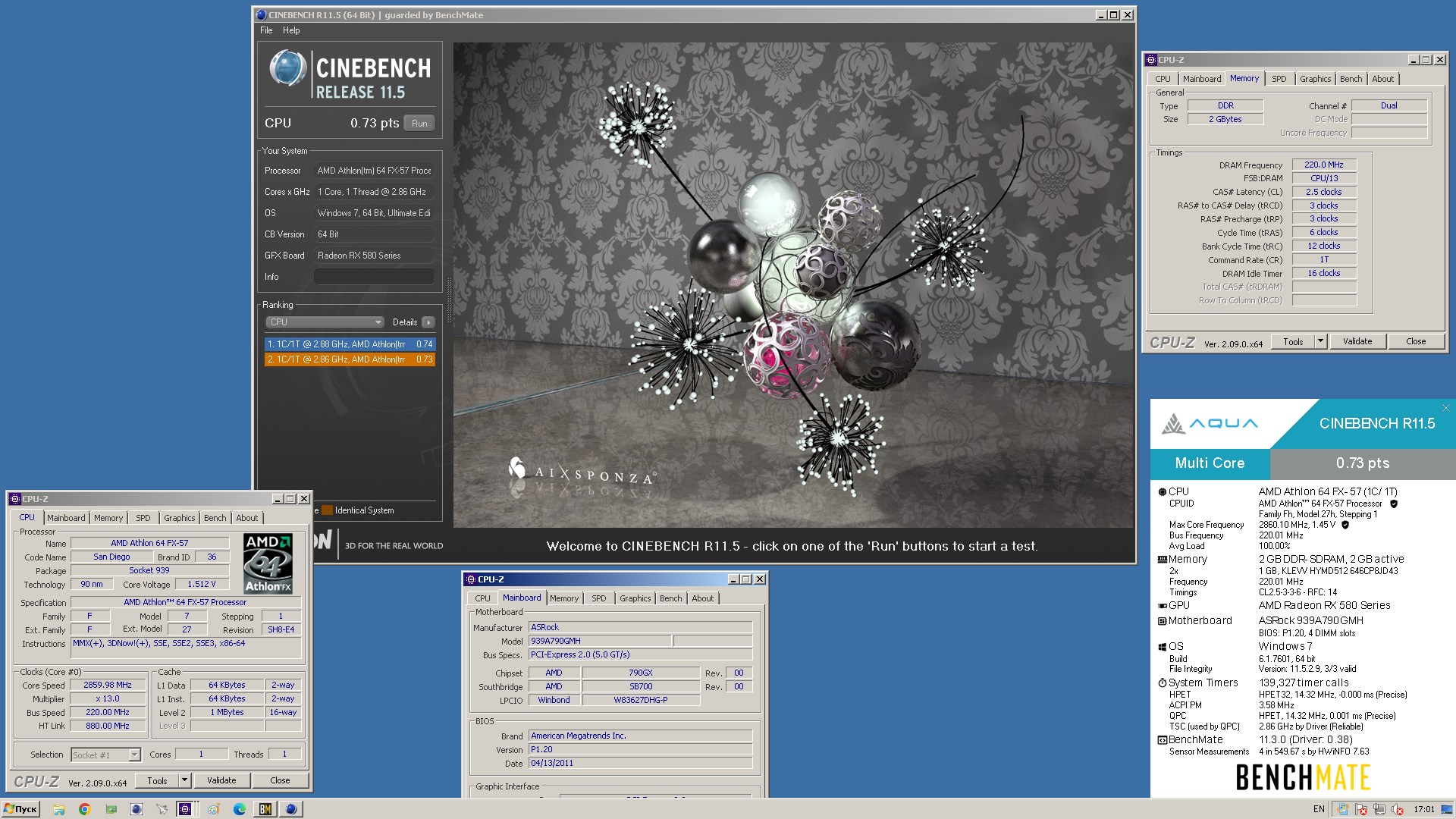Switch to Bench tab in CPU-Z CPU window

215,518
